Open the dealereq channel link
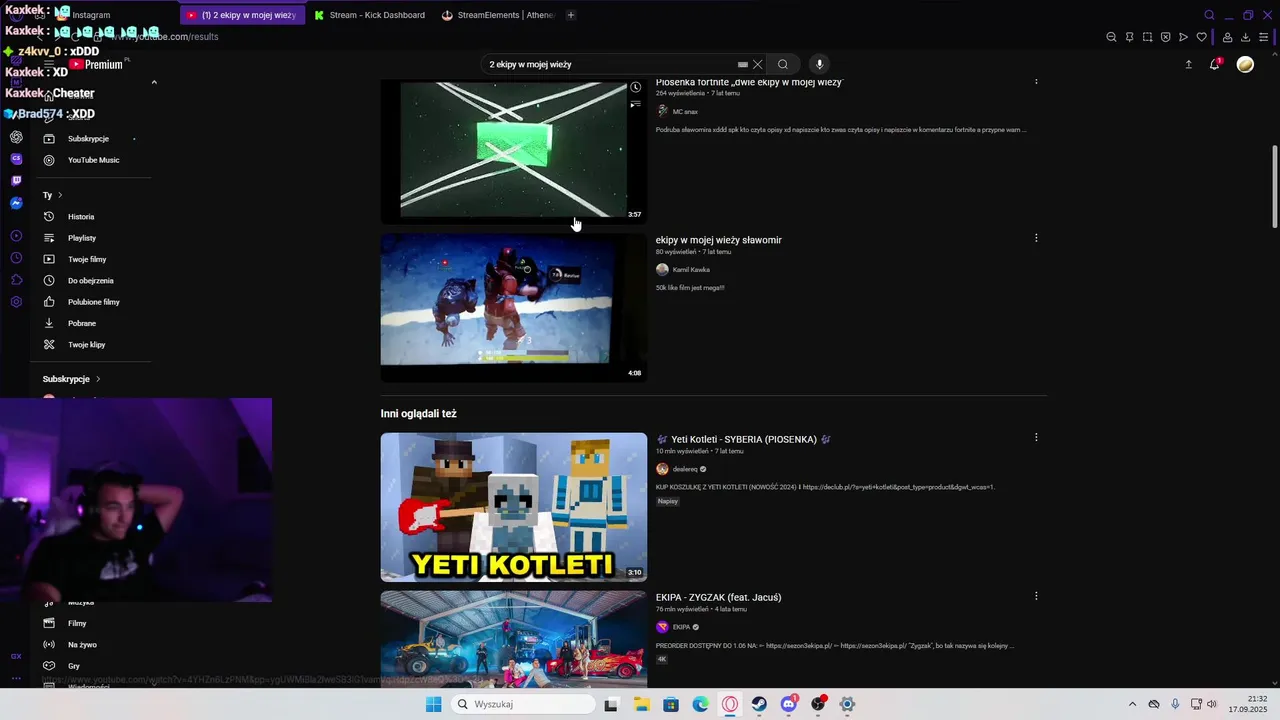 [x=684, y=469]
